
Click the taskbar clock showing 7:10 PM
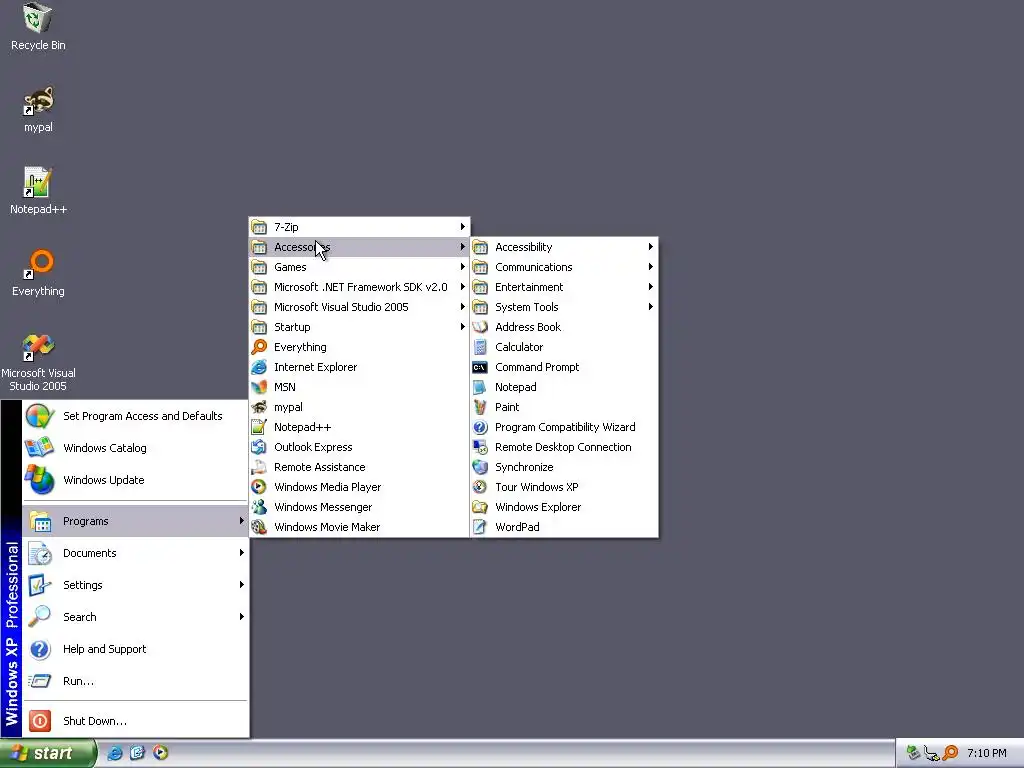987,754
